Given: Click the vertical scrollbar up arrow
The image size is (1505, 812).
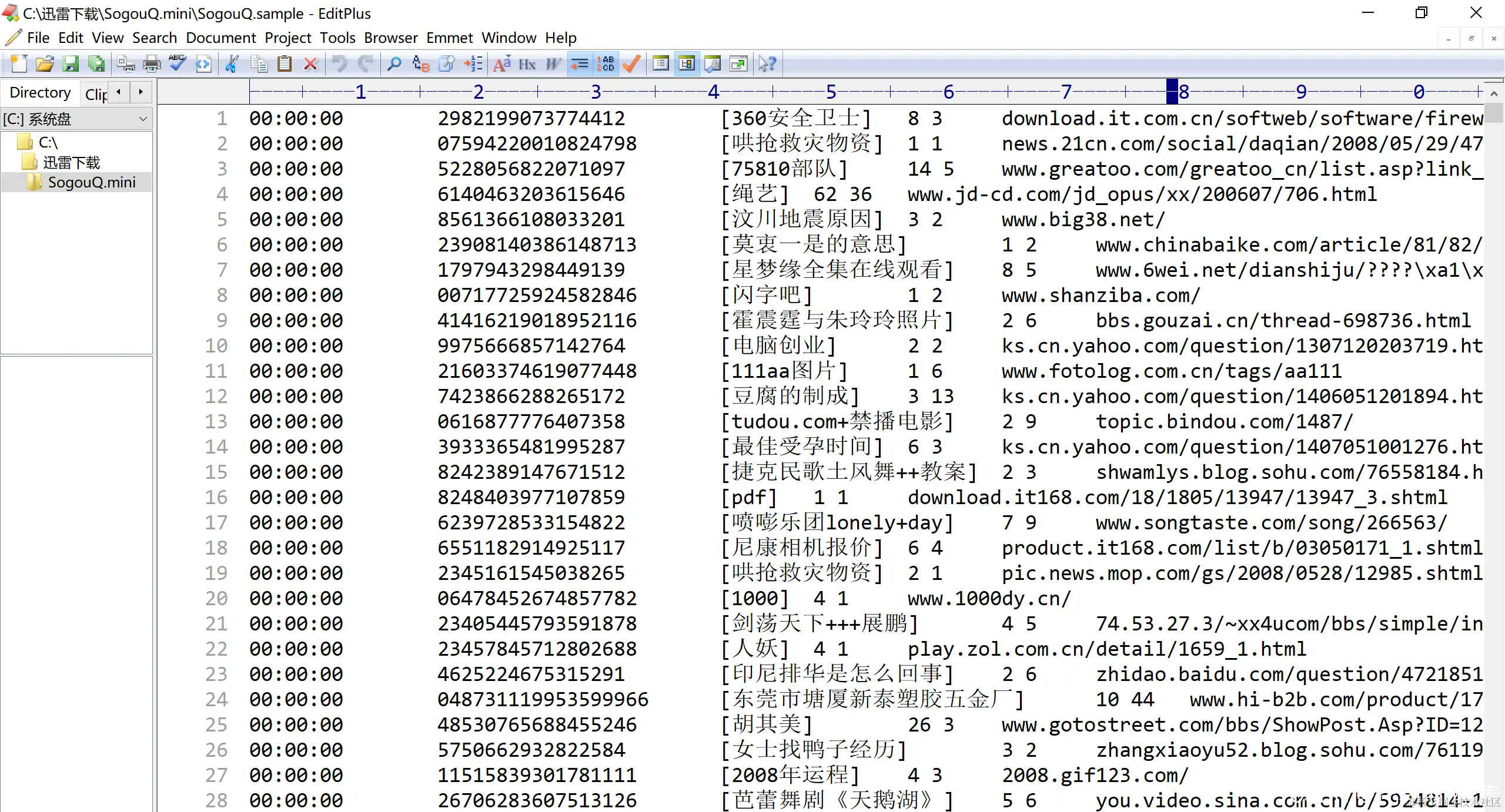Looking at the screenshot, I should click(1494, 93).
